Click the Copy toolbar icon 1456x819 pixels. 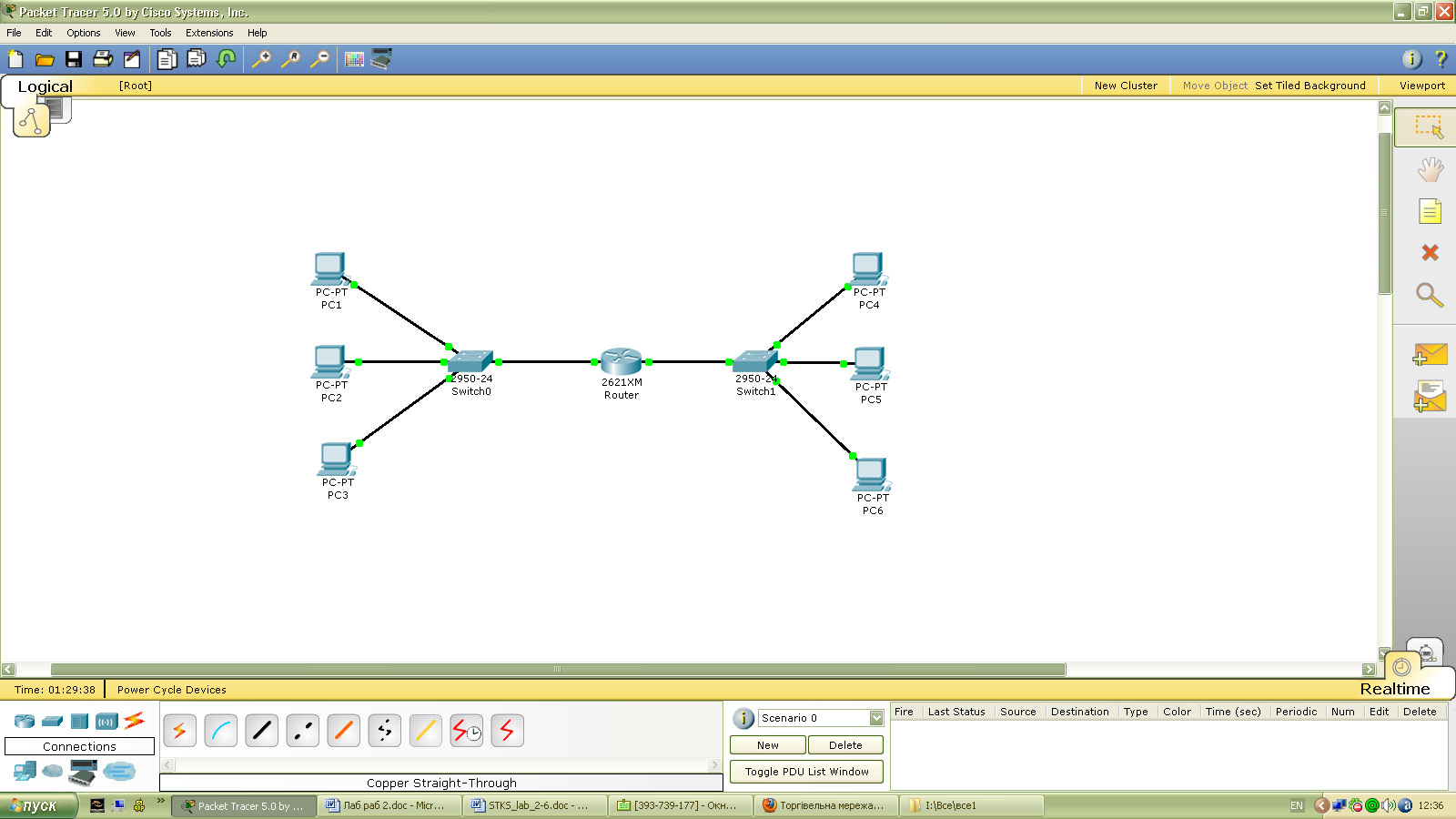[x=167, y=60]
